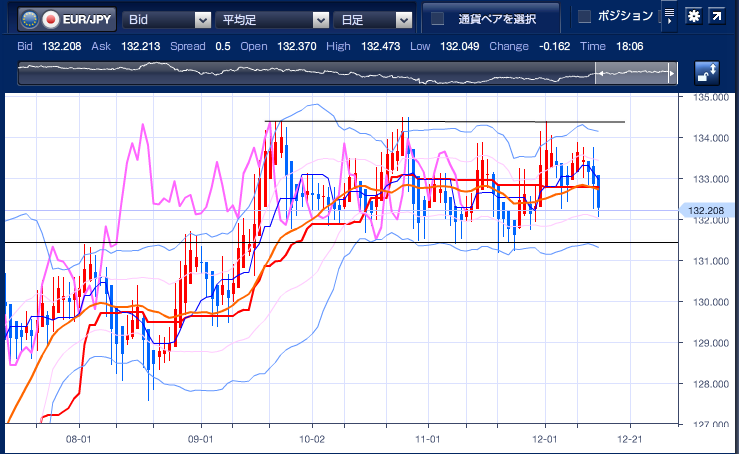Click the 135.000 price axis label
Screen dimensions: 740x476
tap(711, 98)
